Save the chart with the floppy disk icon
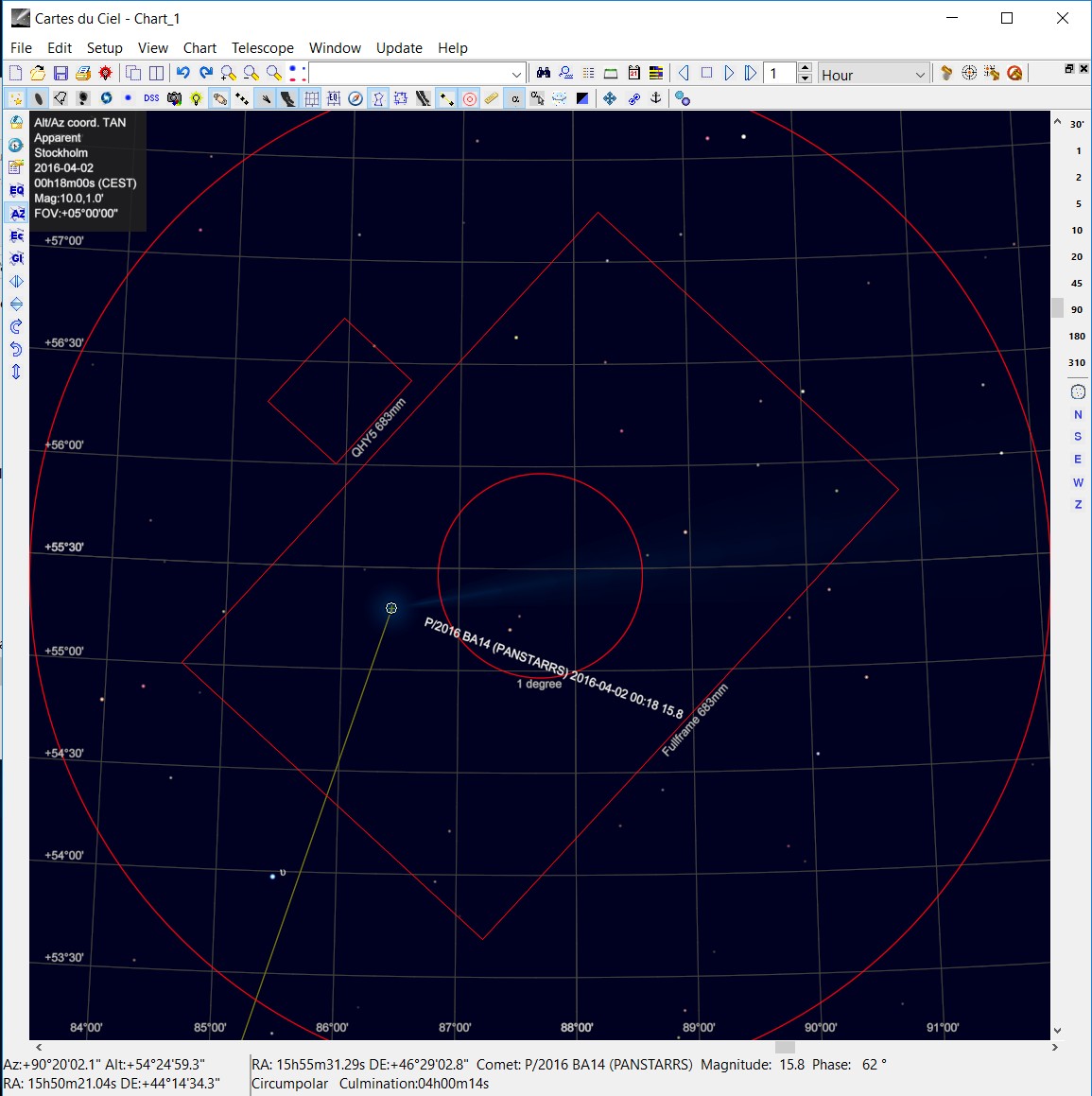 point(61,74)
